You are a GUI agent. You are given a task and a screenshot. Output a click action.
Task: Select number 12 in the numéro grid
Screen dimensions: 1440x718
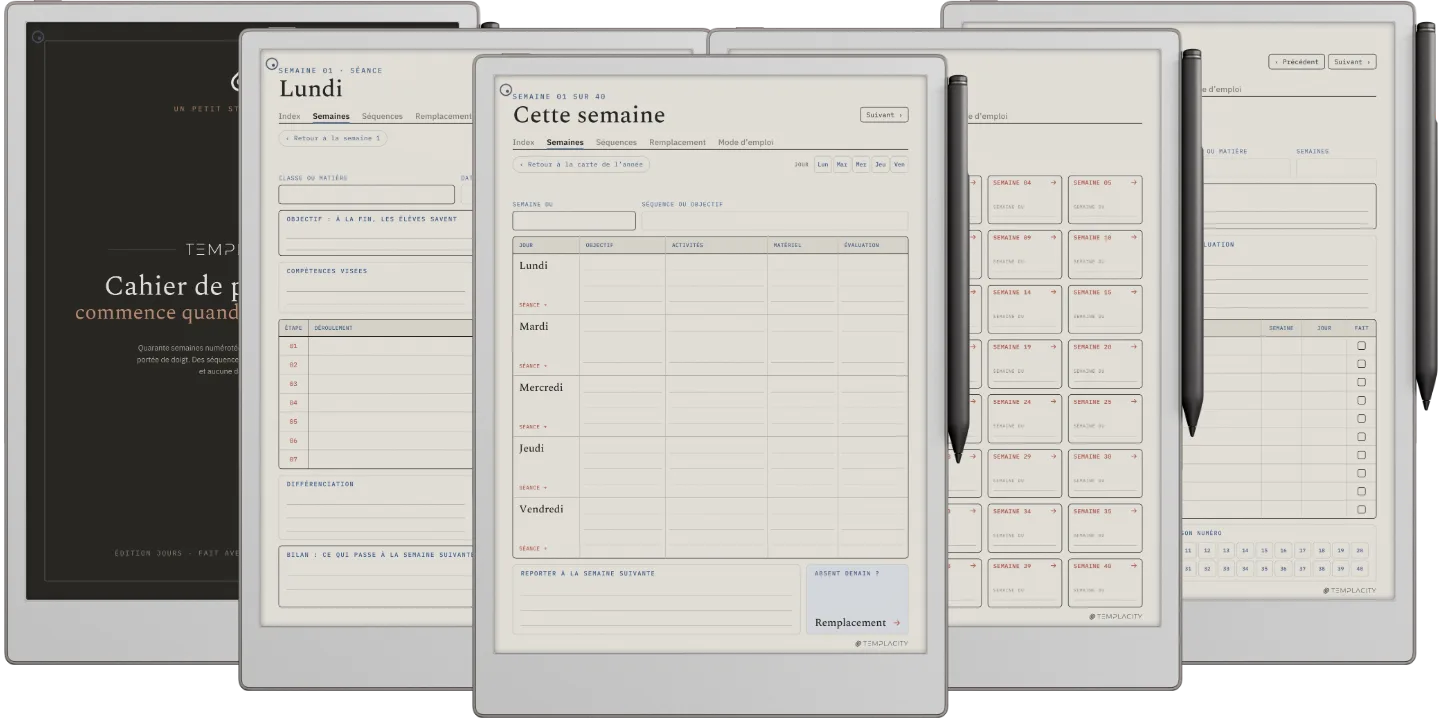pos(1207,550)
